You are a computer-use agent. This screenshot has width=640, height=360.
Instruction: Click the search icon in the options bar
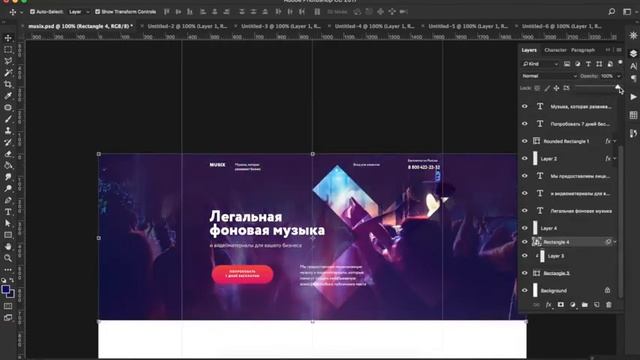611,12
